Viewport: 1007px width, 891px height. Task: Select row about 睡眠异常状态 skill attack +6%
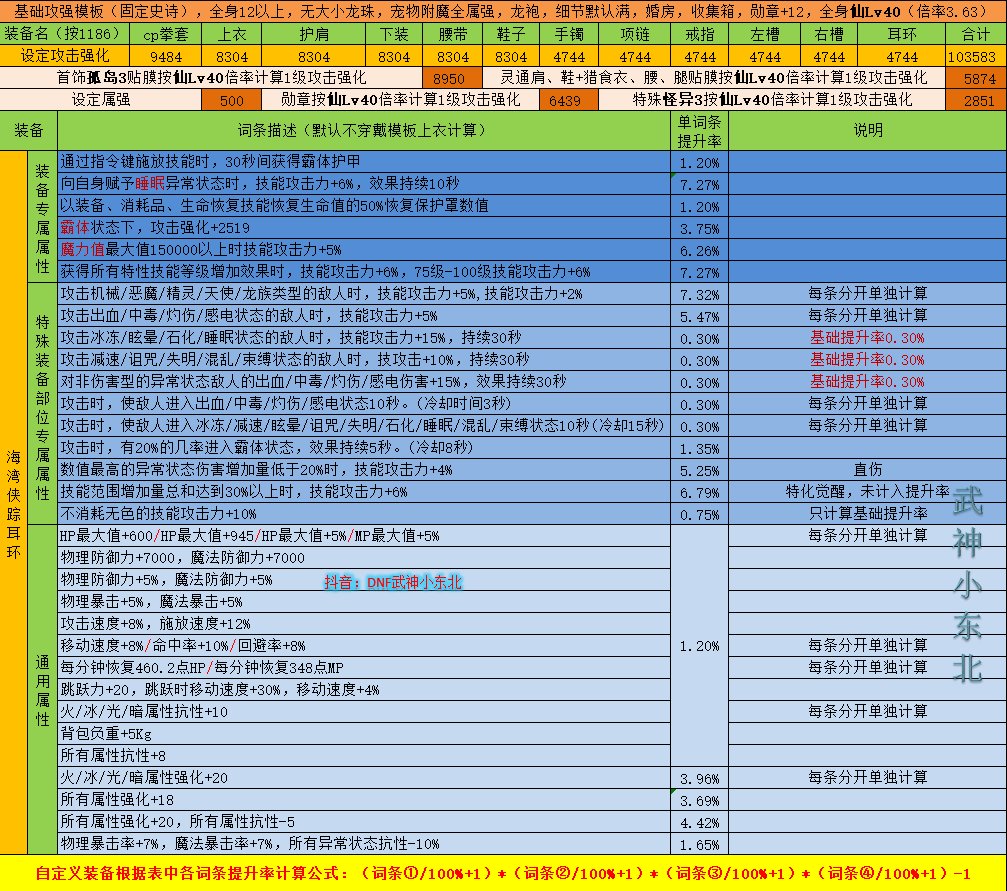[x=363, y=184]
